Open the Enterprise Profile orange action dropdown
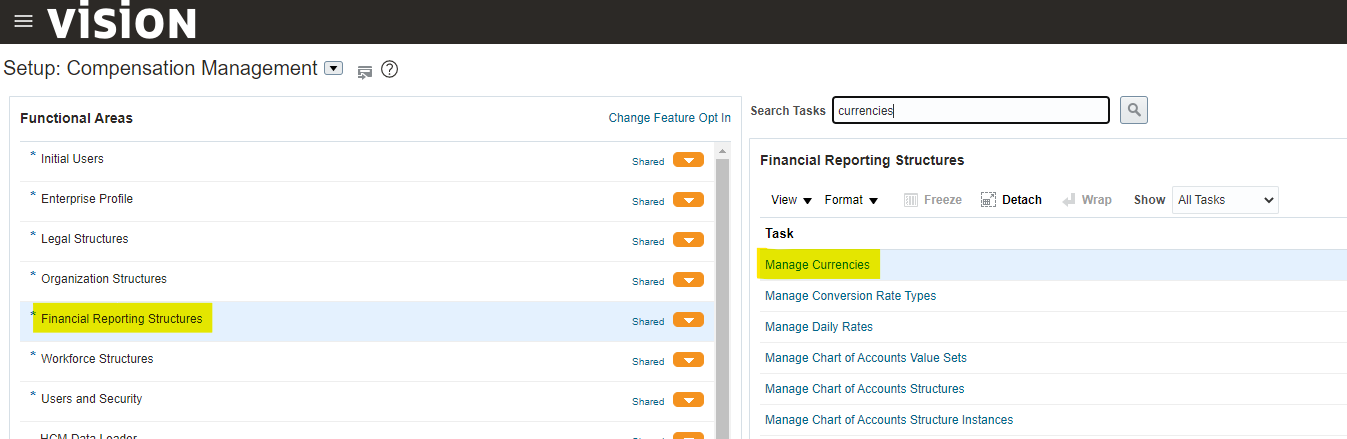 tap(688, 200)
